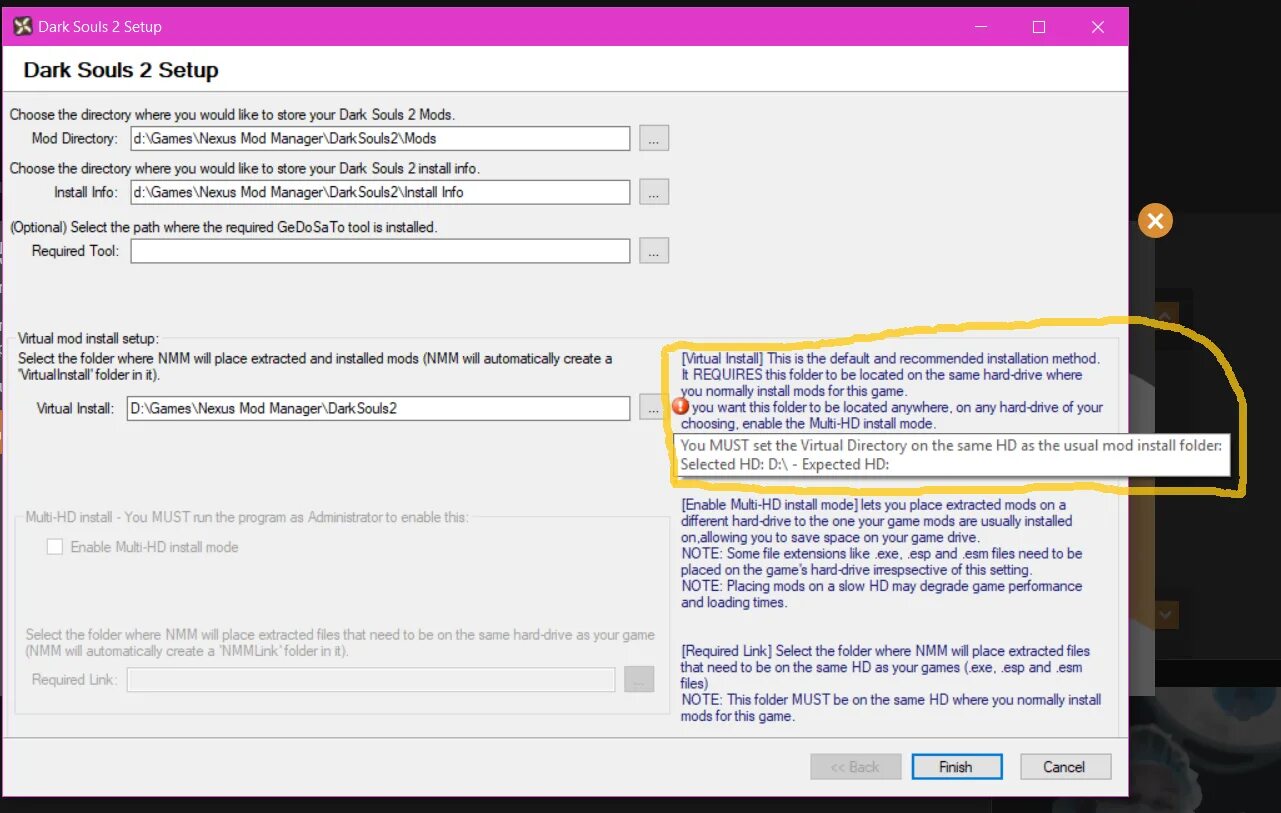
Task: Click the '(Optional) Select the path' GeDoSaTo text
Action: click(224, 228)
